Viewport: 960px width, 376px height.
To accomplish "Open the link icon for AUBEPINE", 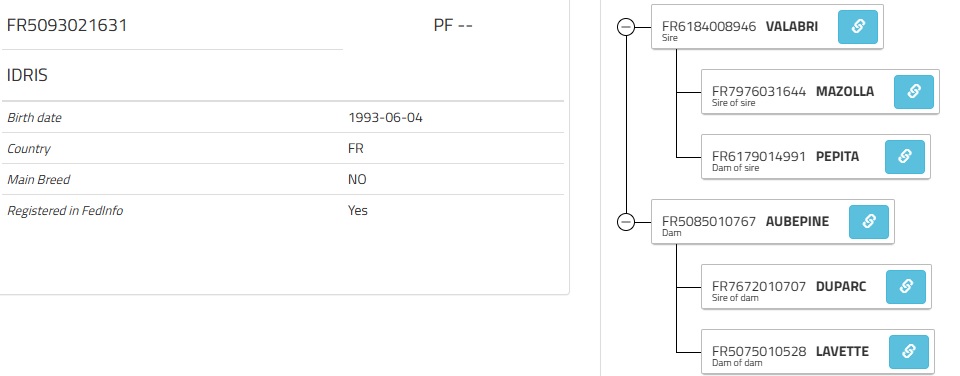I will [868, 222].
